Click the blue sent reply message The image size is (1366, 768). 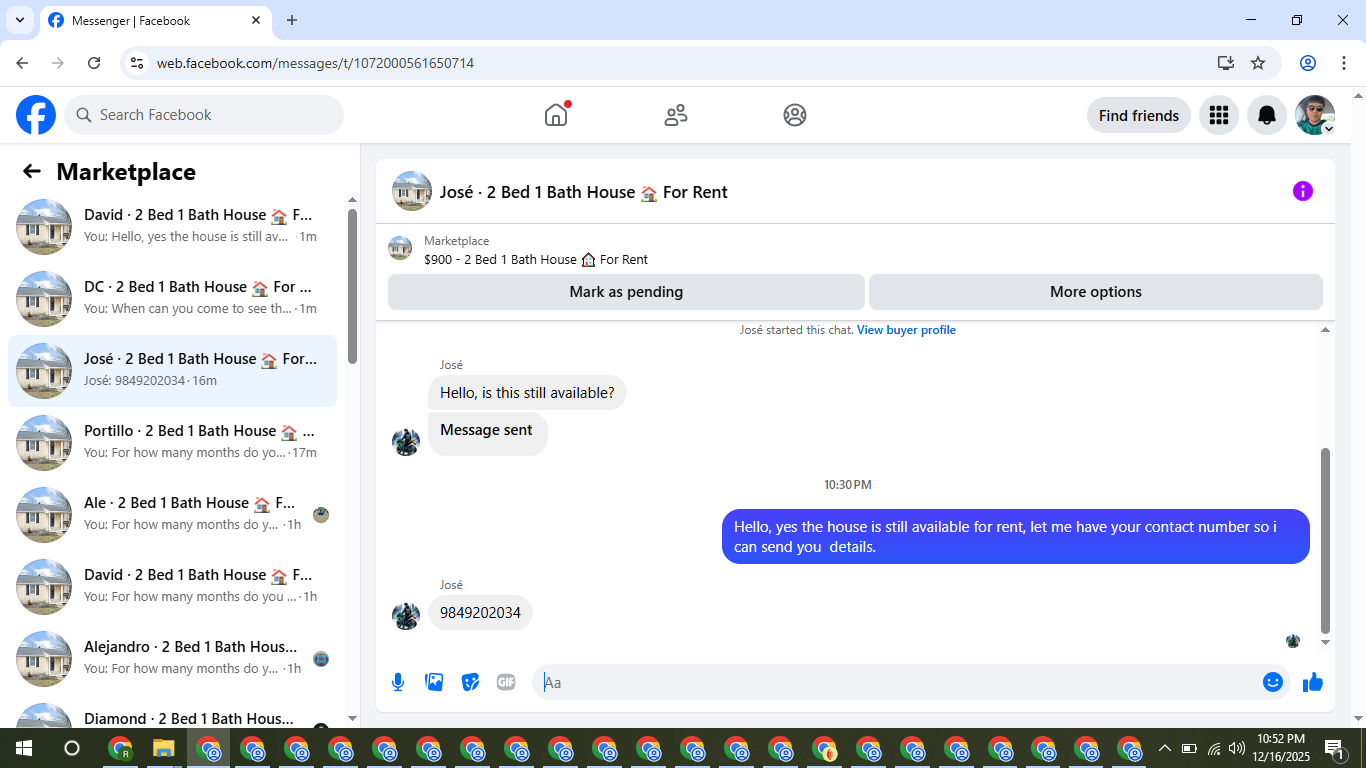pyautogui.click(x=1016, y=537)
